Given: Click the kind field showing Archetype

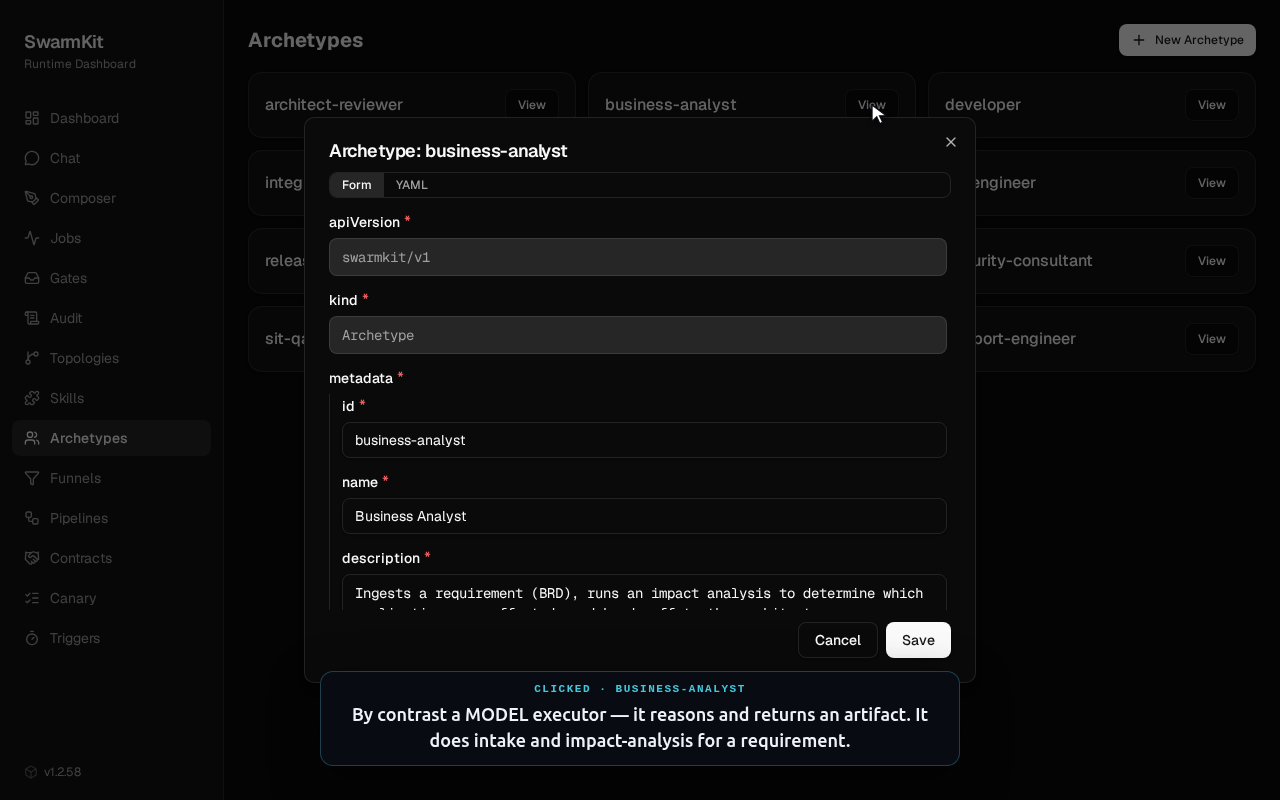Looking at the screenshot, I should click(638, 335).
